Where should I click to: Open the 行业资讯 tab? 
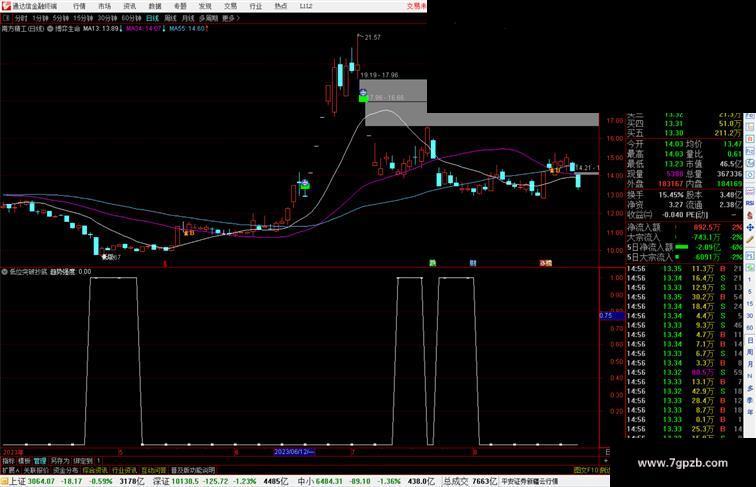tap(124, 470)
